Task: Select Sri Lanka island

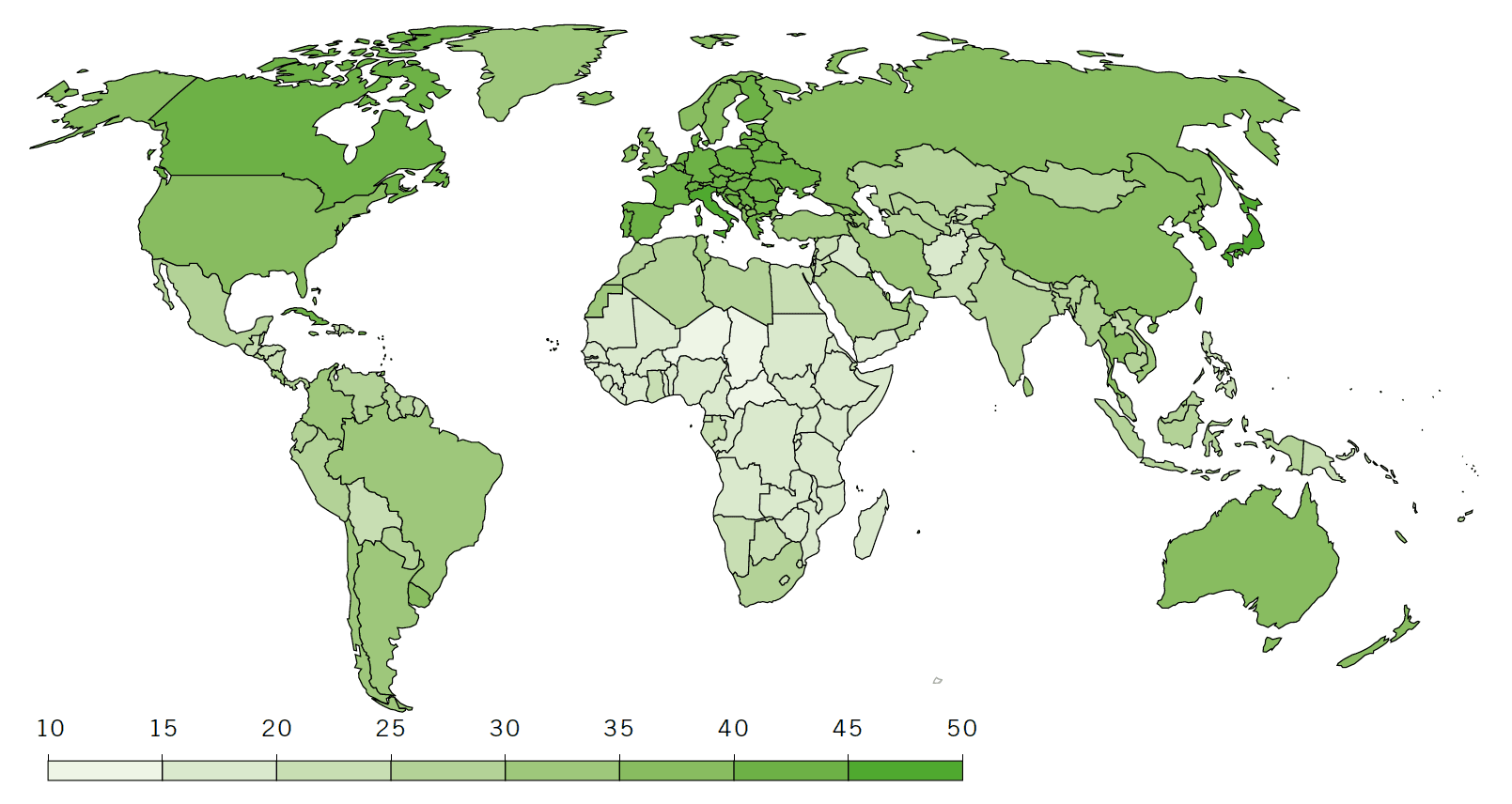Action: pos(1028,386)
